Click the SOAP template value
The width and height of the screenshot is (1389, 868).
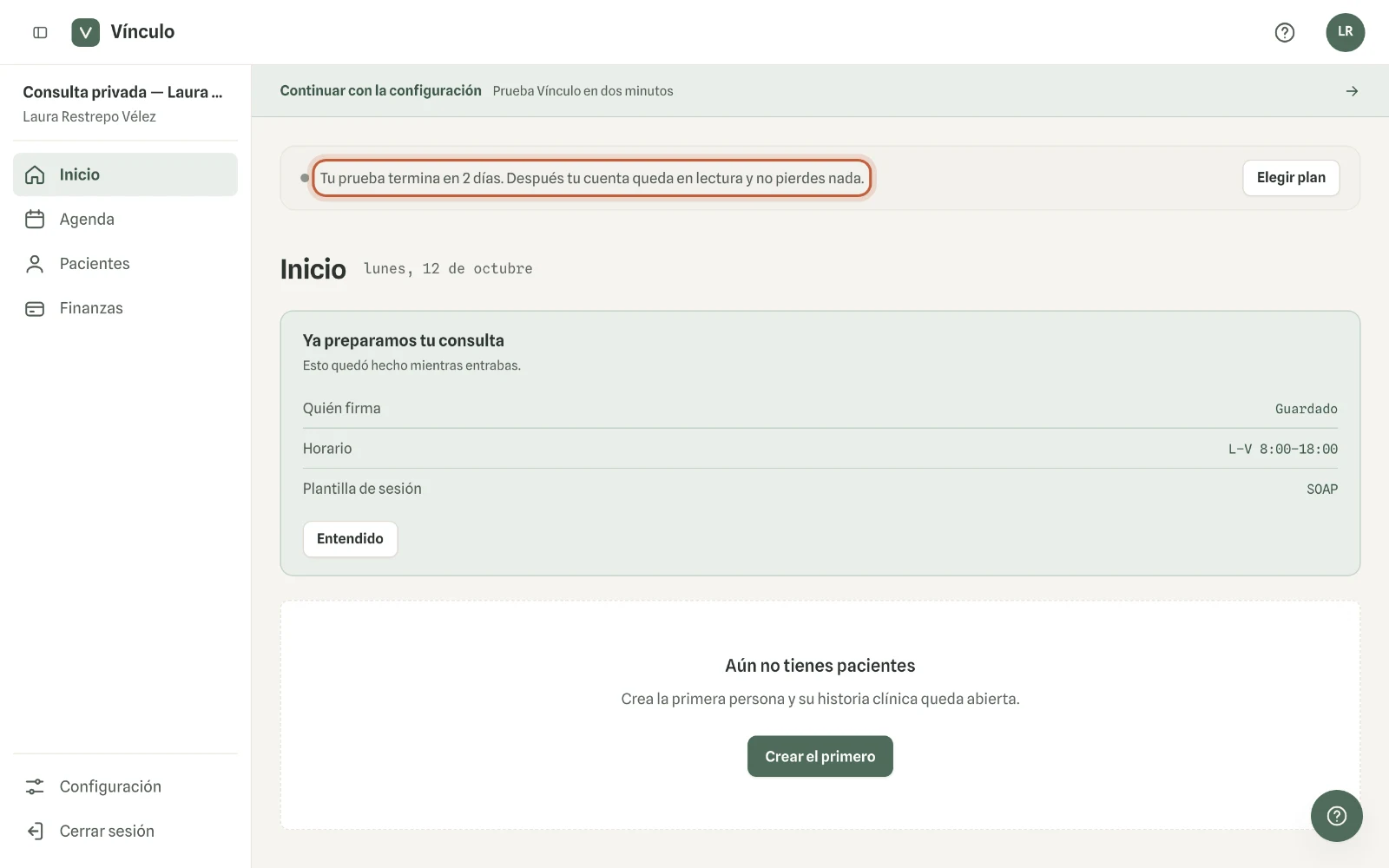(x=1321, y=490)
